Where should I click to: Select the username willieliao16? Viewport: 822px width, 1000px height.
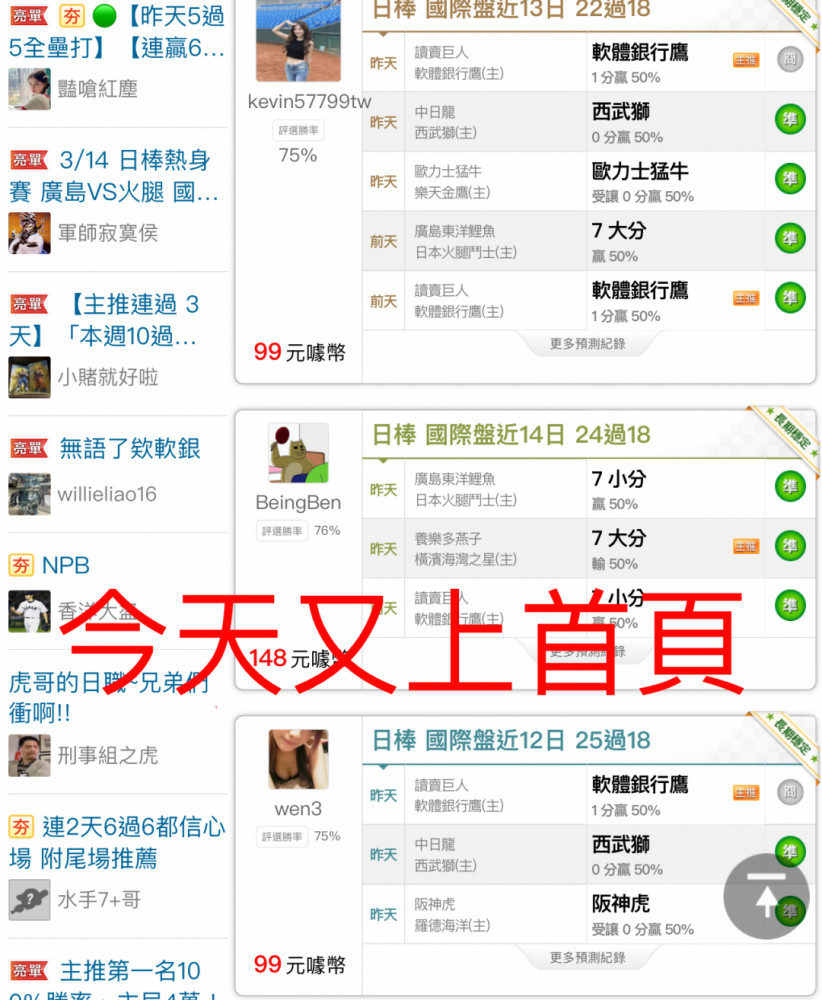pos(107,494)
